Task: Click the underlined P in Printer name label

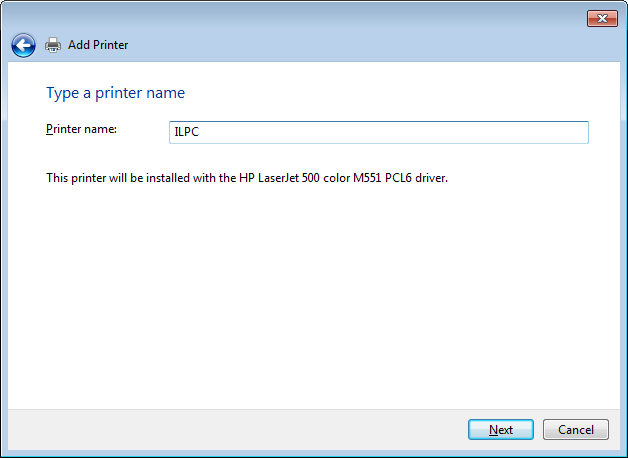Action: [49, 129]
